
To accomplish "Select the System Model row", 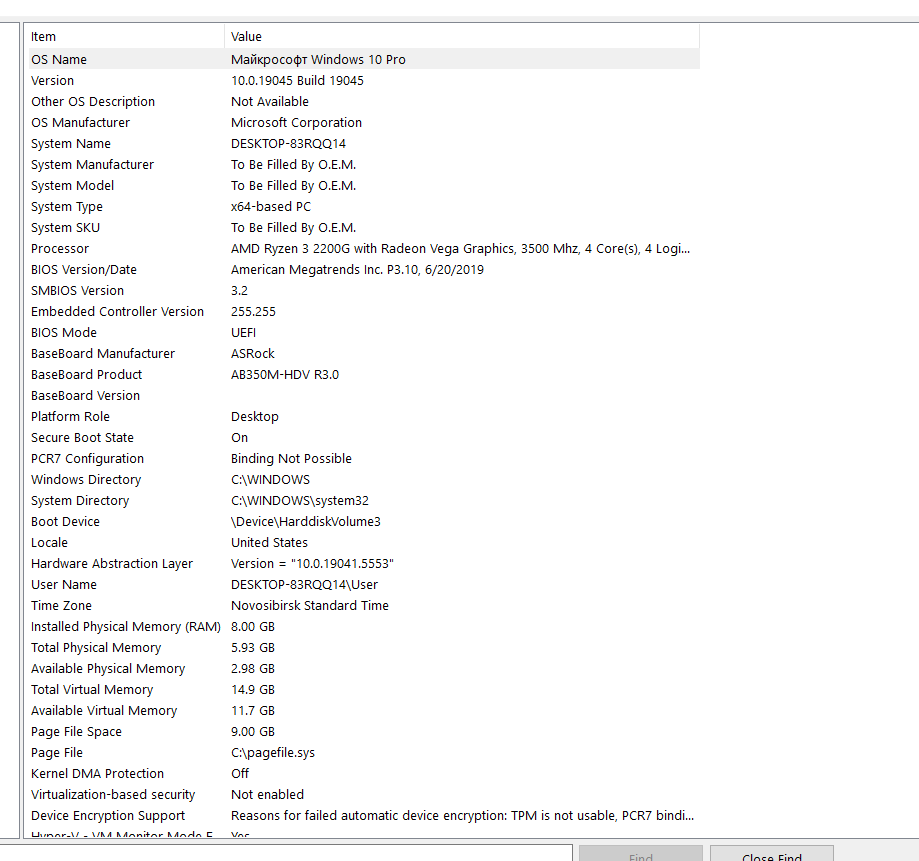I will click(364, 186).
